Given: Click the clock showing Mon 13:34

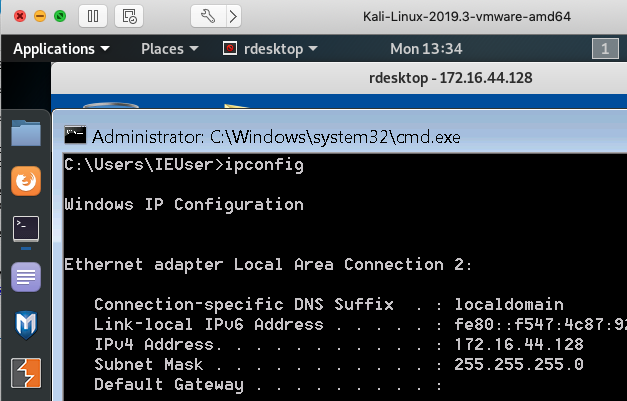Looking at the screenshot, I should point(426,49).
